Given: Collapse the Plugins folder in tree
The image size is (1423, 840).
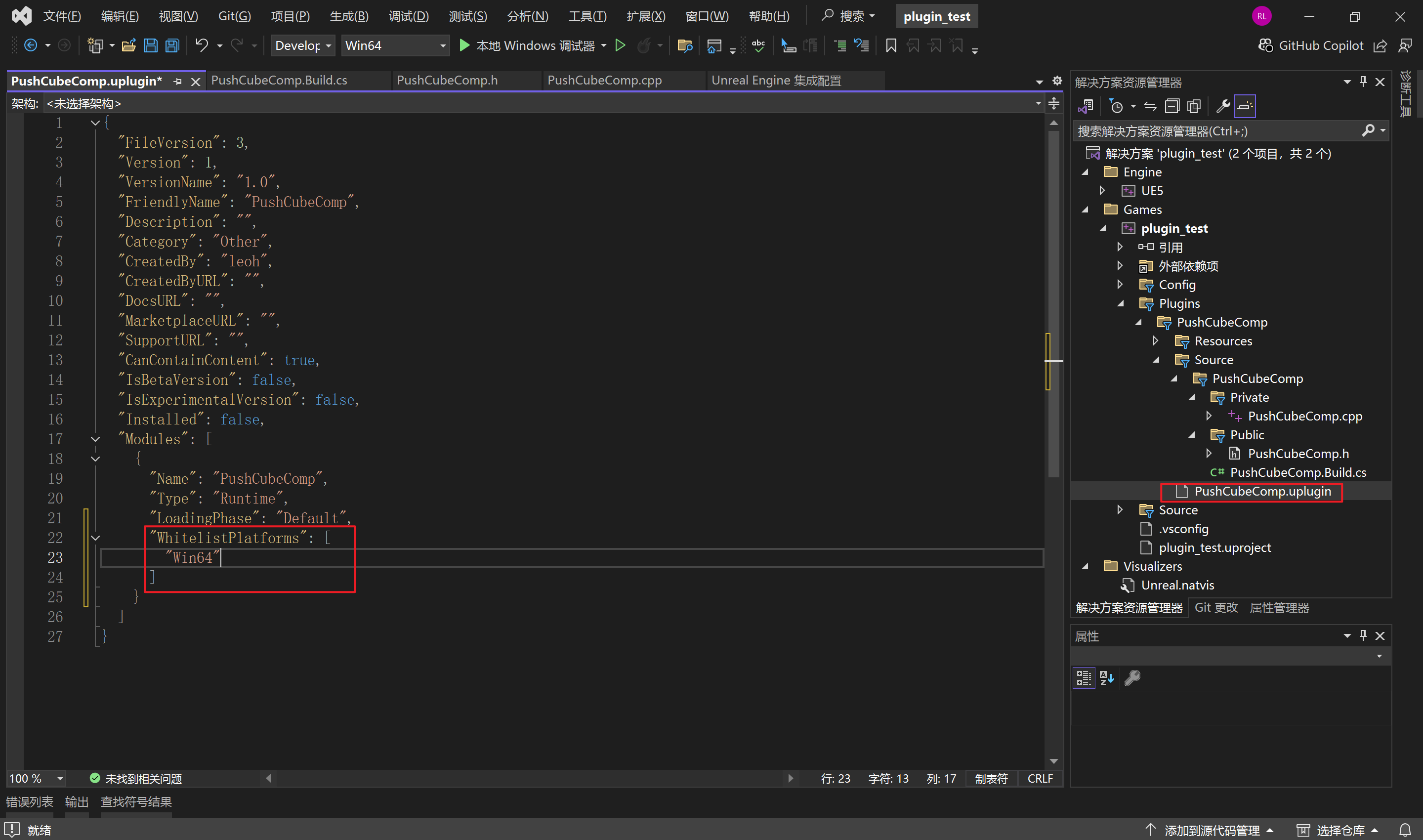Looking at the screenshot, I should click(x=1121, y=304).
